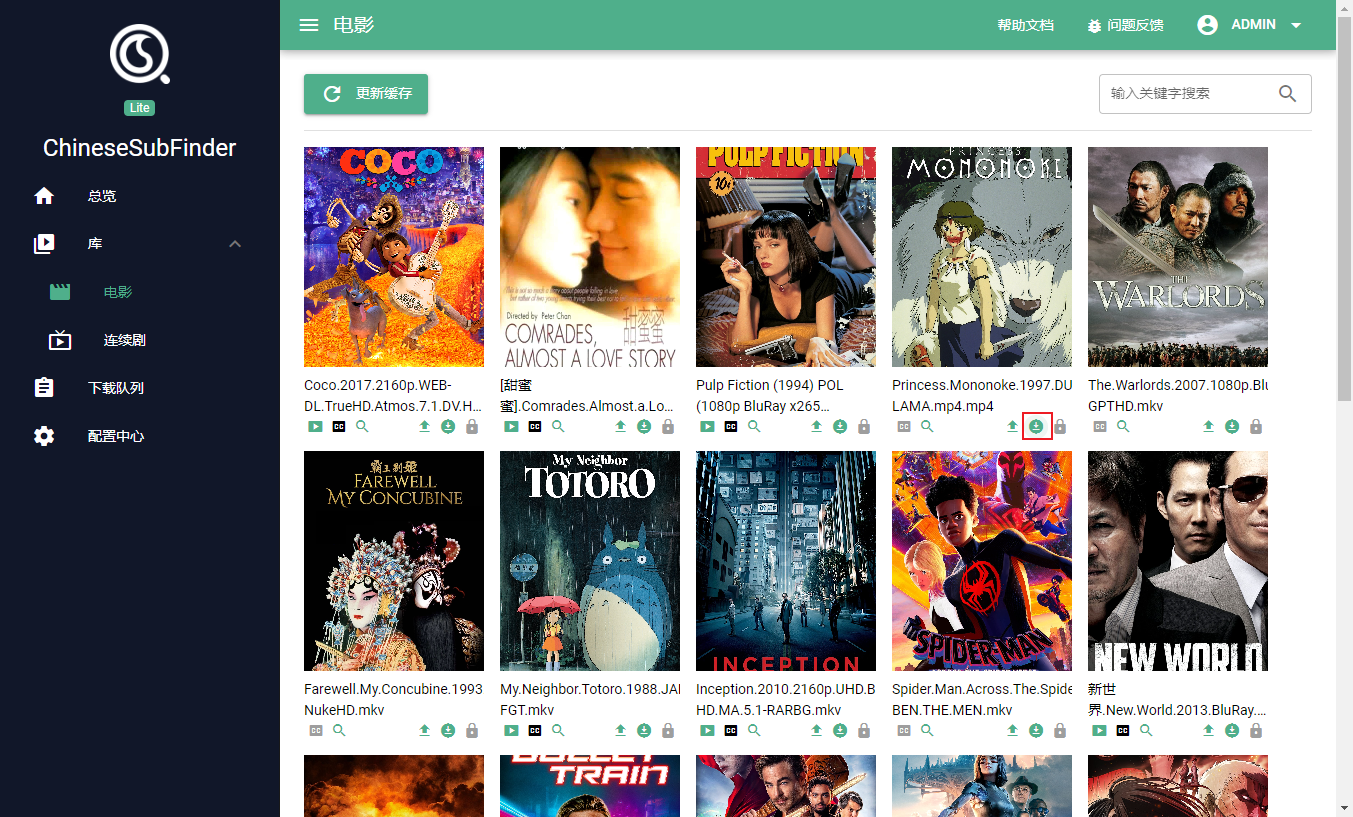Click the CC icon under Pulp Fiction
This screenshot has height=817, width=1353.
point(731,426)
